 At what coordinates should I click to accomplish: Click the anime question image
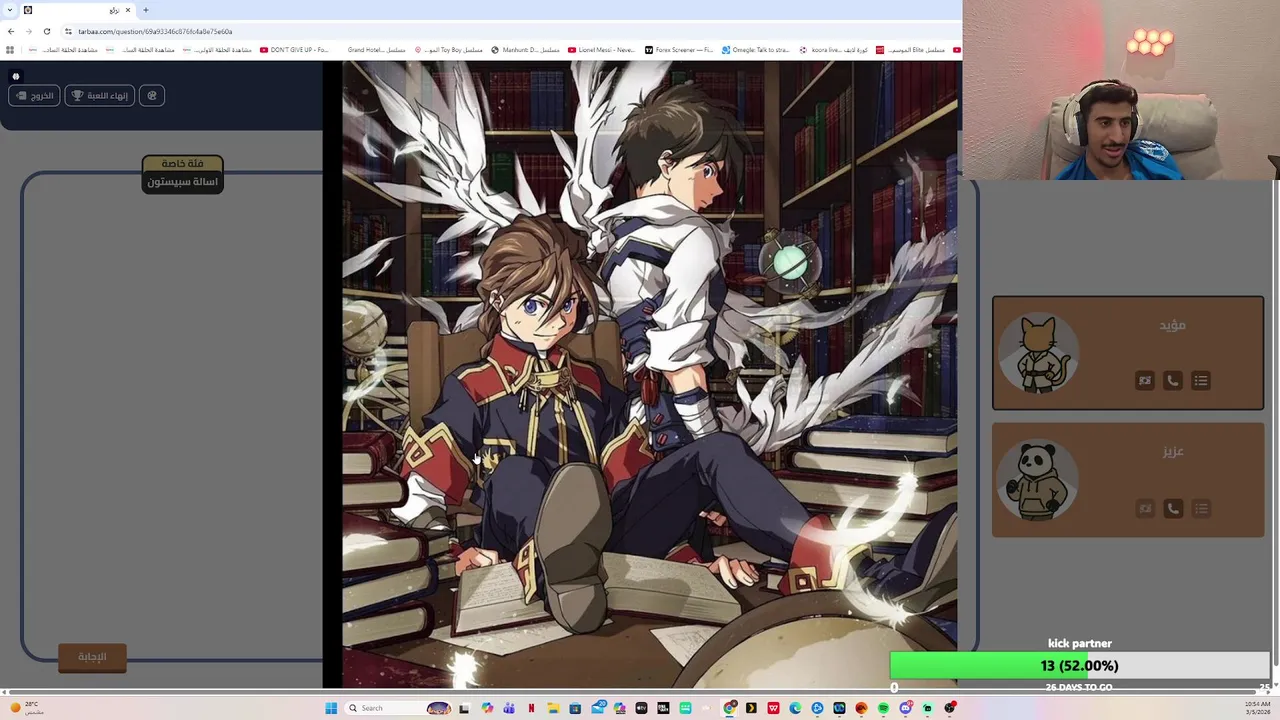pos(649,374)
